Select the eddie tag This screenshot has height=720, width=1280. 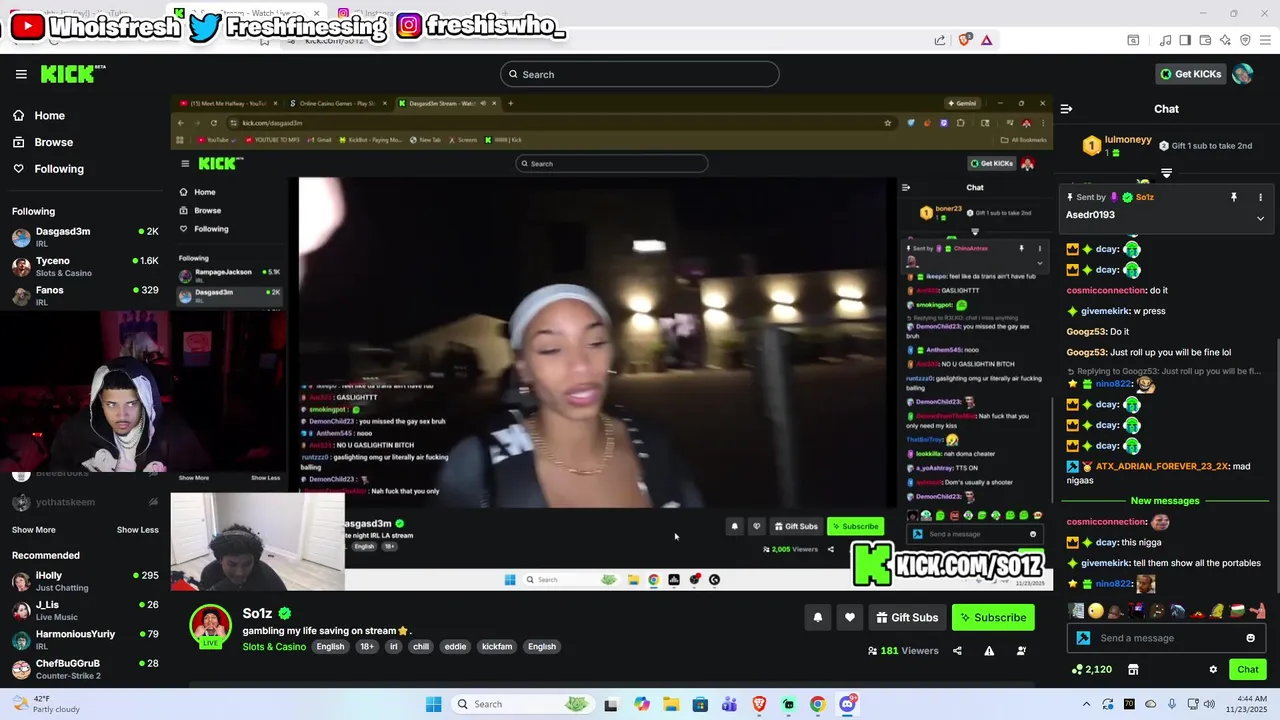(455, 647)
